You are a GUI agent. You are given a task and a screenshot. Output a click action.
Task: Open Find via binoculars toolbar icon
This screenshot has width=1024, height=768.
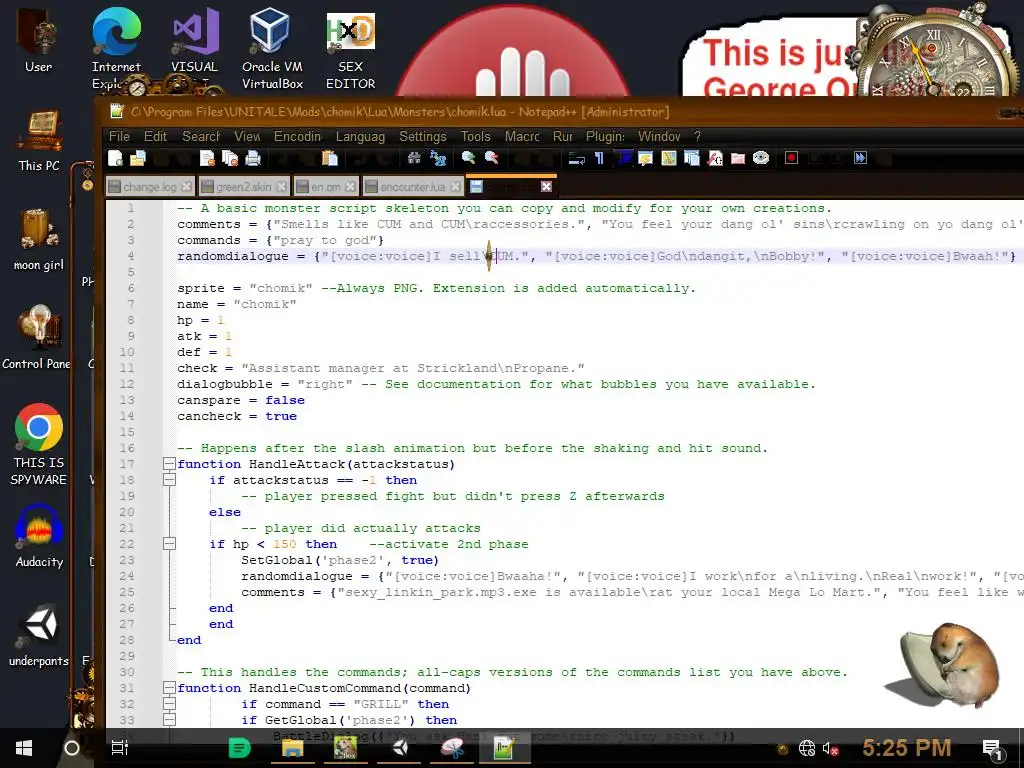pos(414,158)
